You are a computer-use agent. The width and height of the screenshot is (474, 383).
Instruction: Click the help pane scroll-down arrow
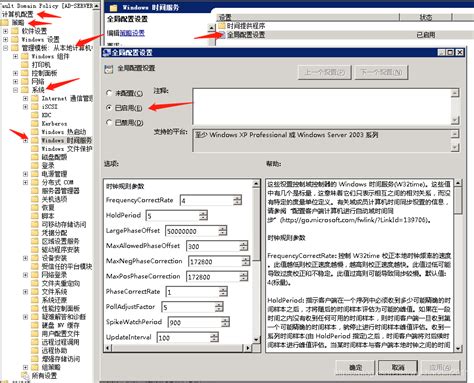point(458,348)
